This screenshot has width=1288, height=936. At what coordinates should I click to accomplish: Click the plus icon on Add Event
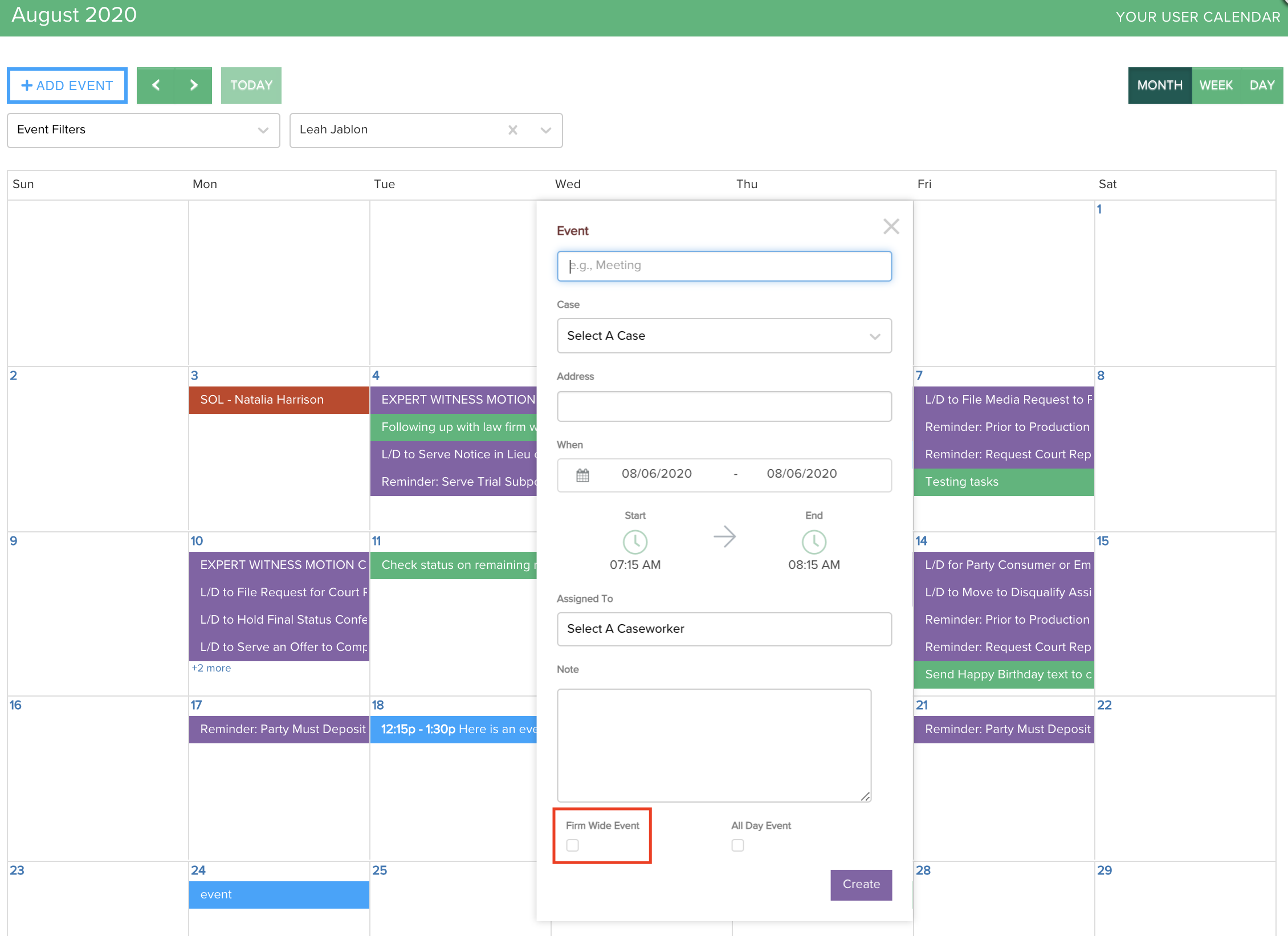26,85
